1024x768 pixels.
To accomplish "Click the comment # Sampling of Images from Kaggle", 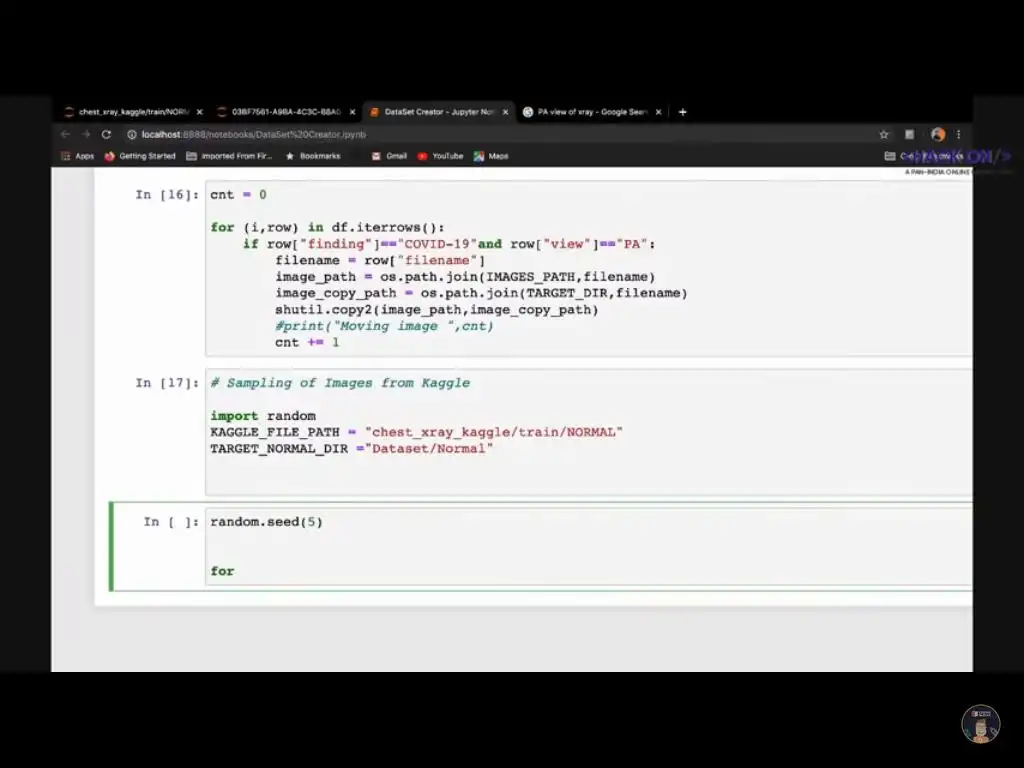I will (x=340, y=383).
